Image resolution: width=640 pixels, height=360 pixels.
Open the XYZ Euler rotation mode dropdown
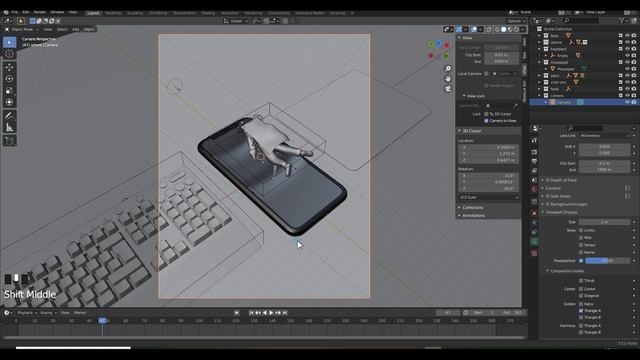click(x=489, y=198)
